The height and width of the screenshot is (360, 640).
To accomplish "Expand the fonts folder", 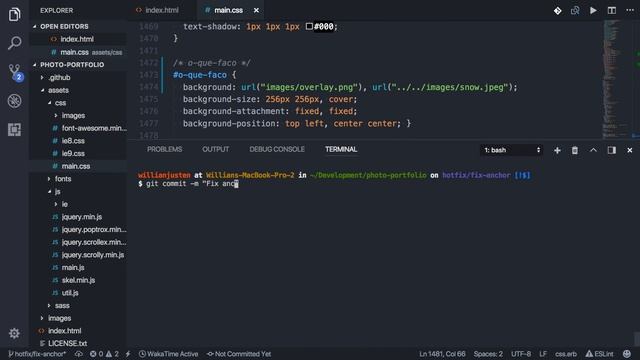I will [63, 179].
